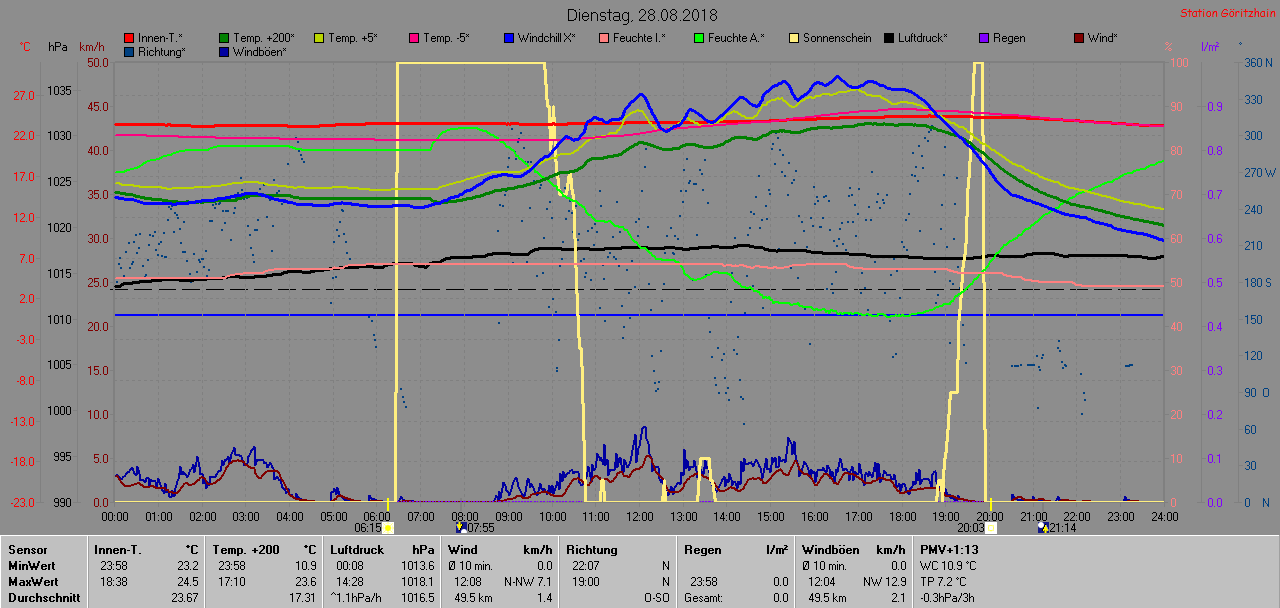Click the 'Sensor' table header
This screenshot has height=608, width=1280.
[x=28, y=549]
